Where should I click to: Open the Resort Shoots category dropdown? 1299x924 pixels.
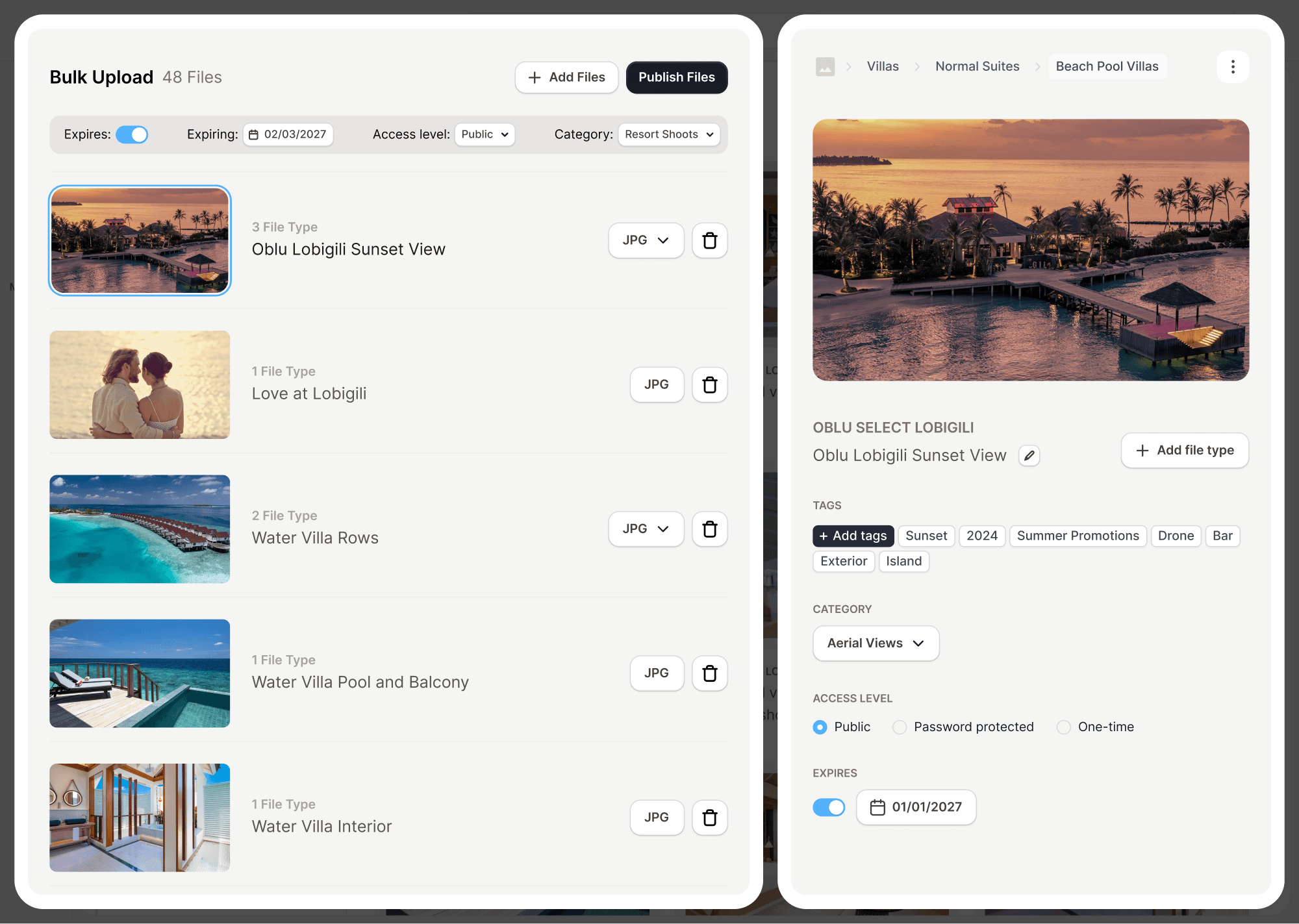coord(669,134)
